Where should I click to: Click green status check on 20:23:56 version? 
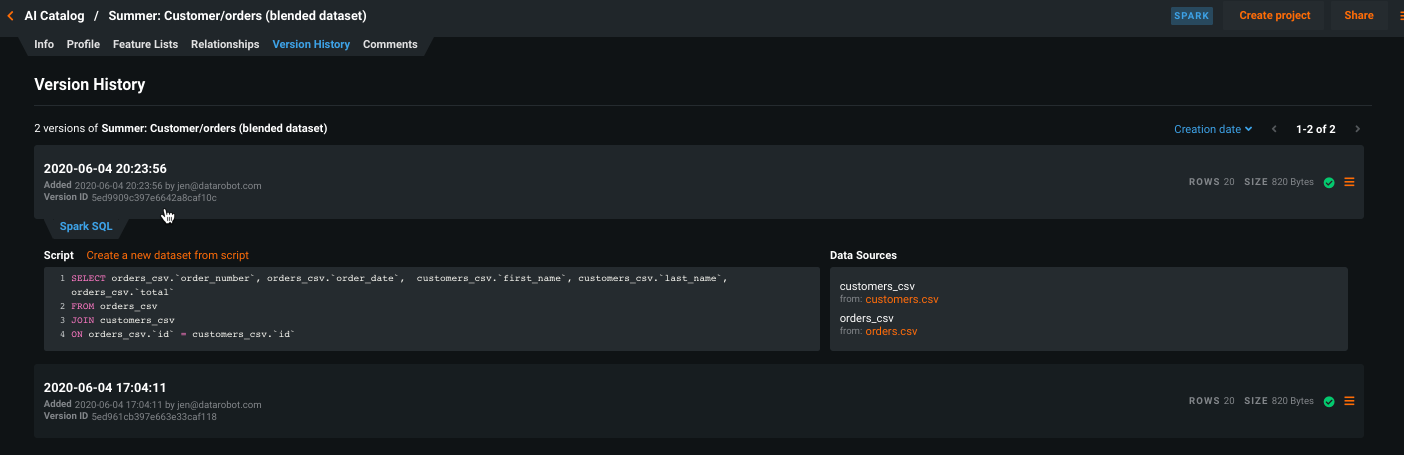[1329, 183]
